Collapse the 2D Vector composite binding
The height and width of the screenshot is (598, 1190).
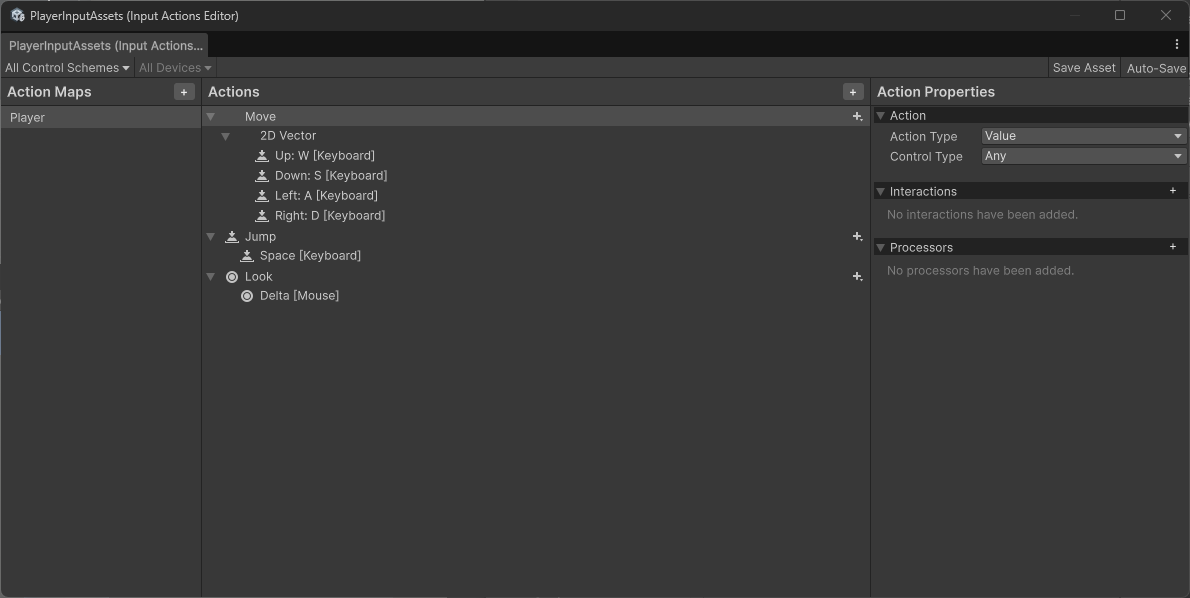click(x=226, y=136)
